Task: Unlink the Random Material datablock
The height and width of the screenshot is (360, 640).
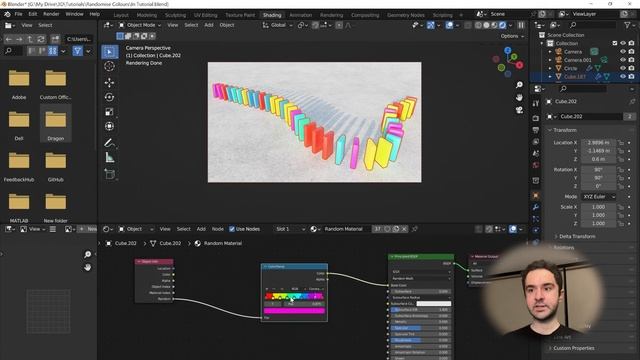Action: [x=404, y=229]
